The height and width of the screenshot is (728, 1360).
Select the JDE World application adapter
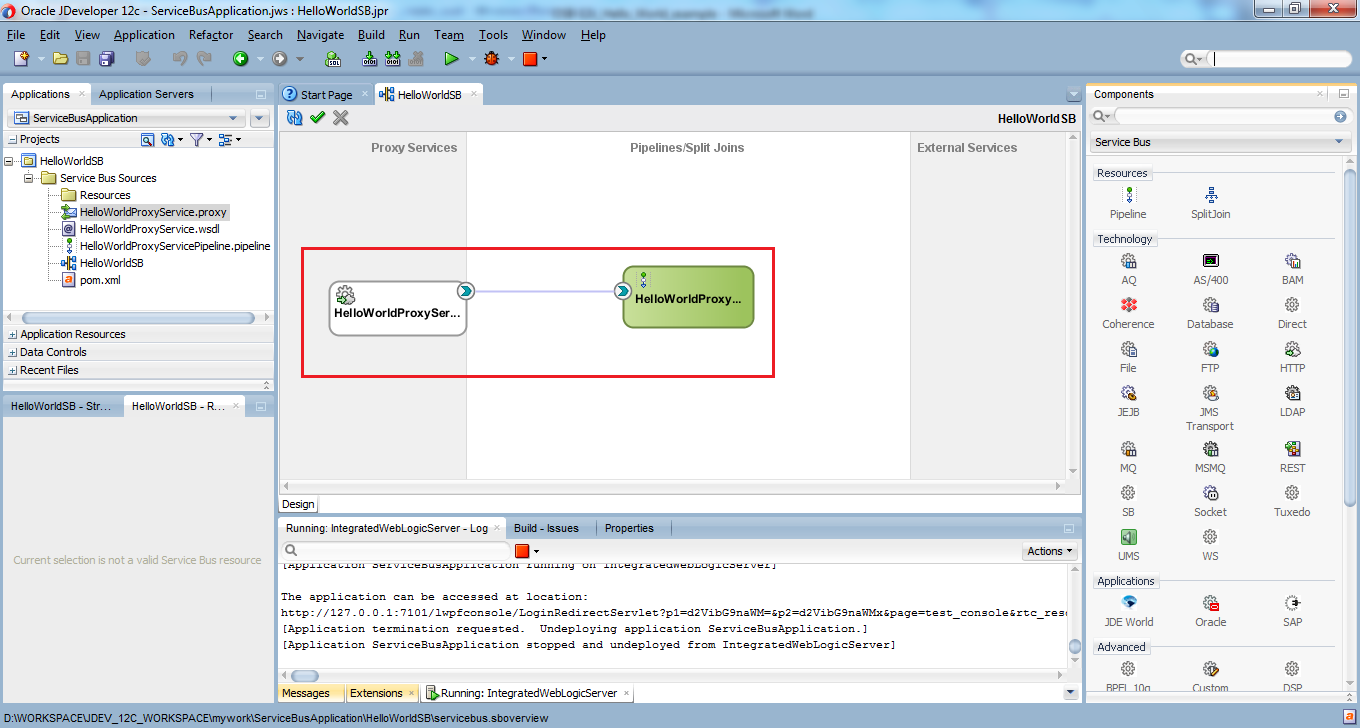[x=1128, y=603]
